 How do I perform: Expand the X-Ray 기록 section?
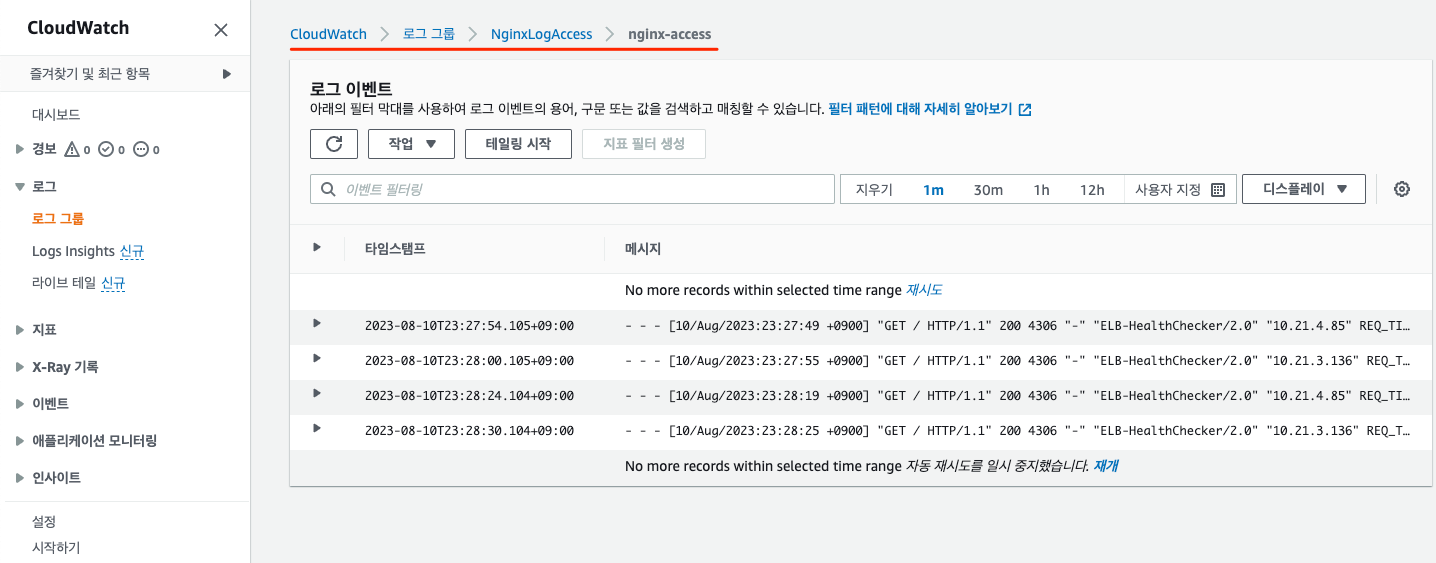20,367
